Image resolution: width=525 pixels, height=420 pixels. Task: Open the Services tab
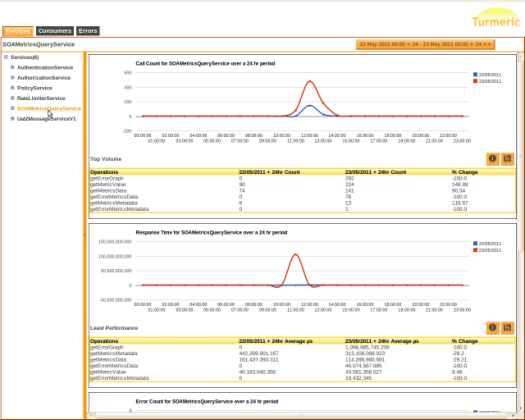tap(18, 31)
